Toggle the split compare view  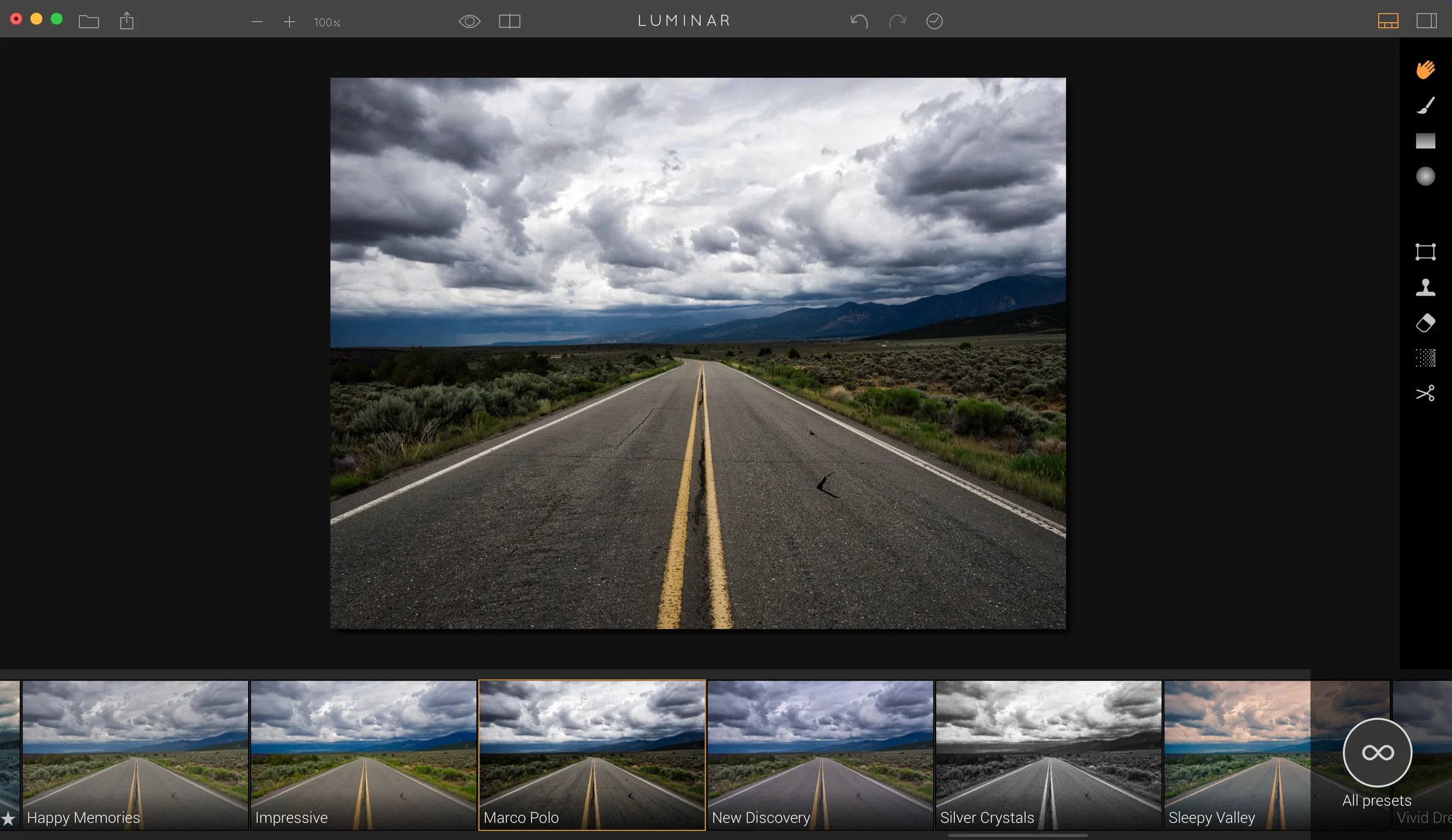pyautogui.click(x=509, y=21)
